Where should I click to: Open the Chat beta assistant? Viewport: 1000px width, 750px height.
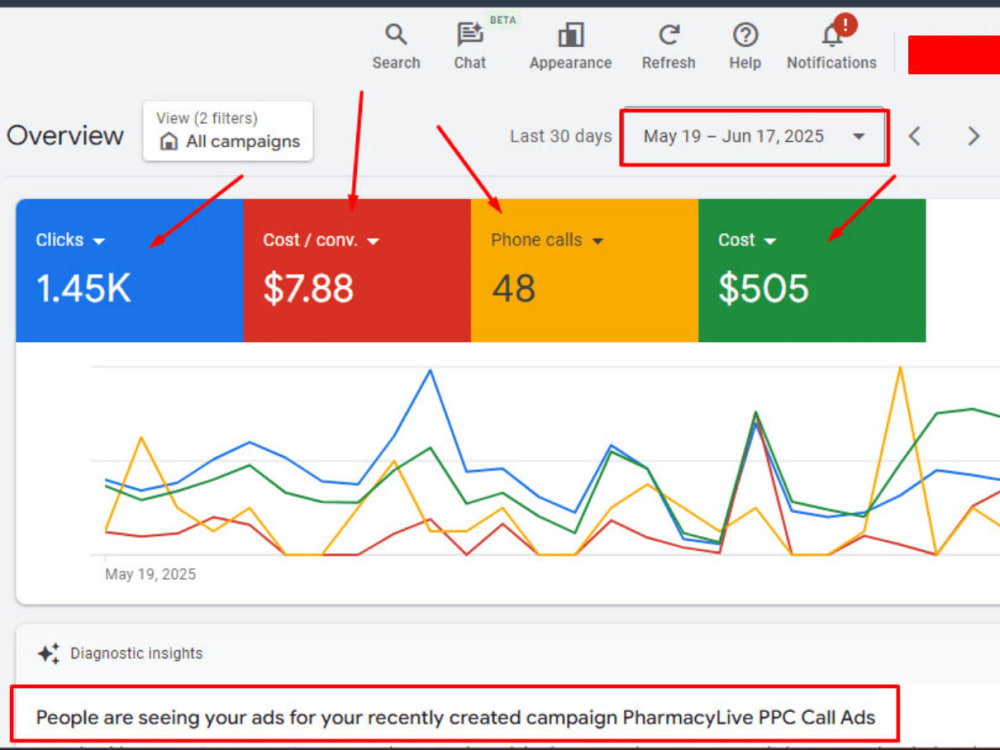[470, 47]
